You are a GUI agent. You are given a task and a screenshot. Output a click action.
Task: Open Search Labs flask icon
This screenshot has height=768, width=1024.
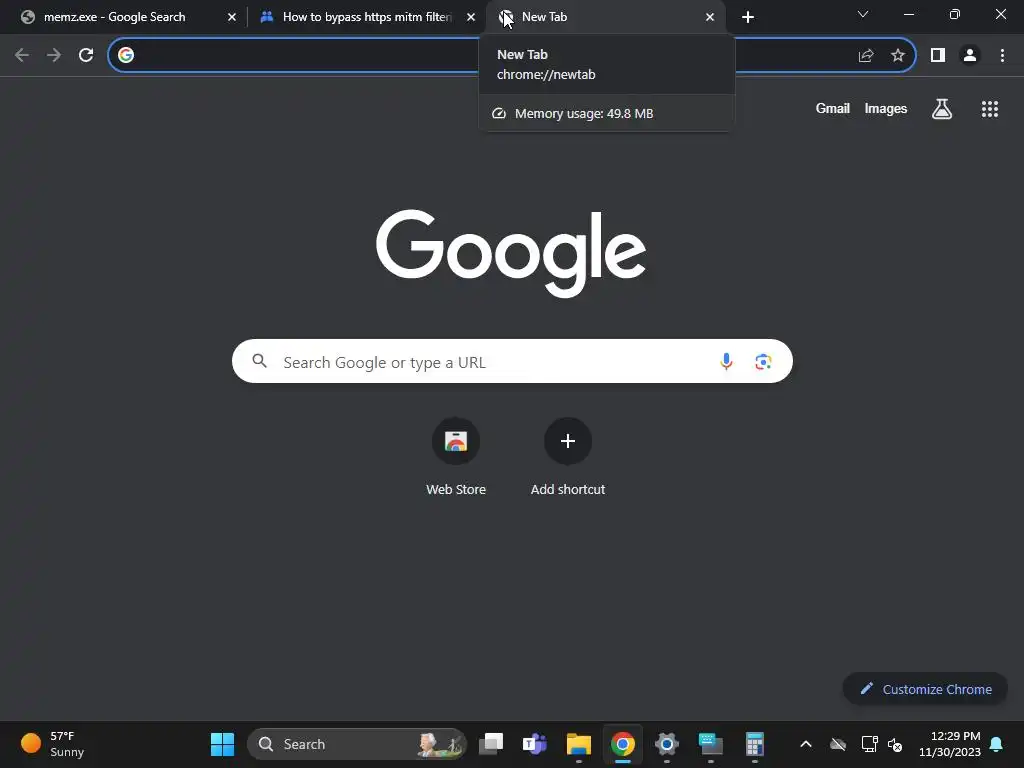pos(941,109)
